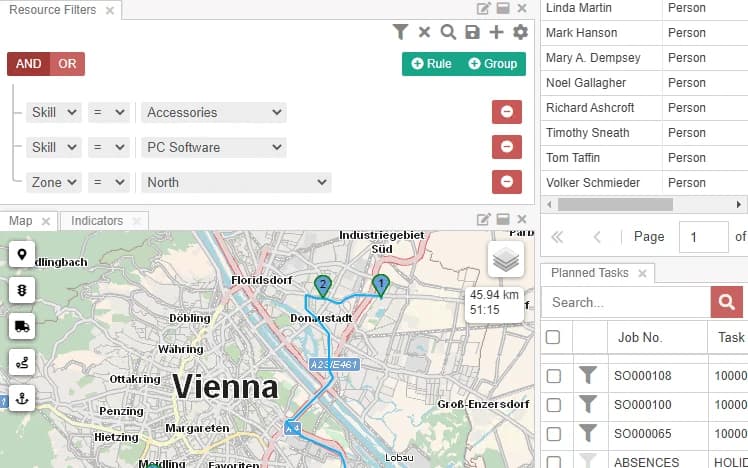Toggle traffic light map tool
748x468 pixels.
[22, 290]
